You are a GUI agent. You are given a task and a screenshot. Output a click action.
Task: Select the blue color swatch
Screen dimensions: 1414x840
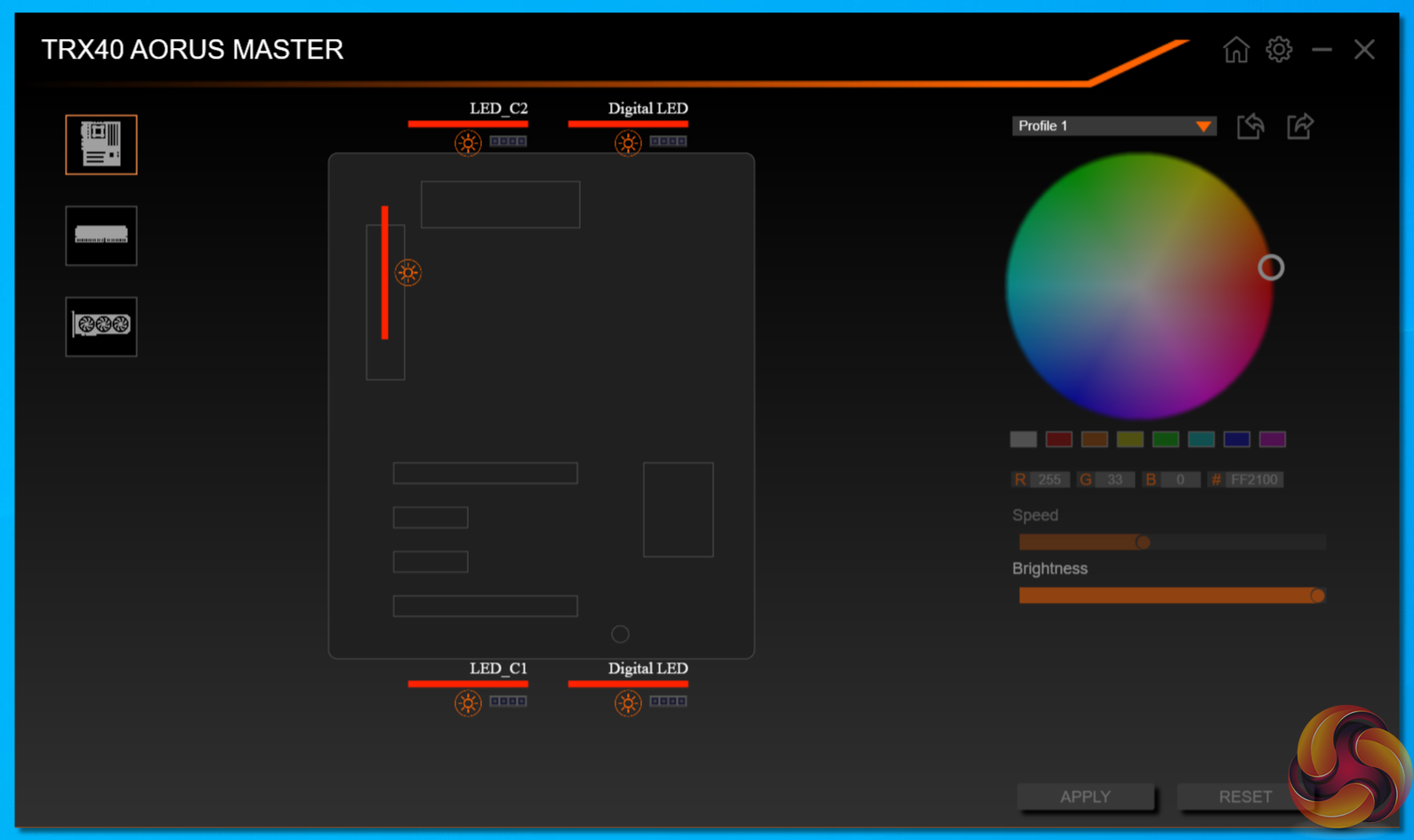pos(1237,439)
